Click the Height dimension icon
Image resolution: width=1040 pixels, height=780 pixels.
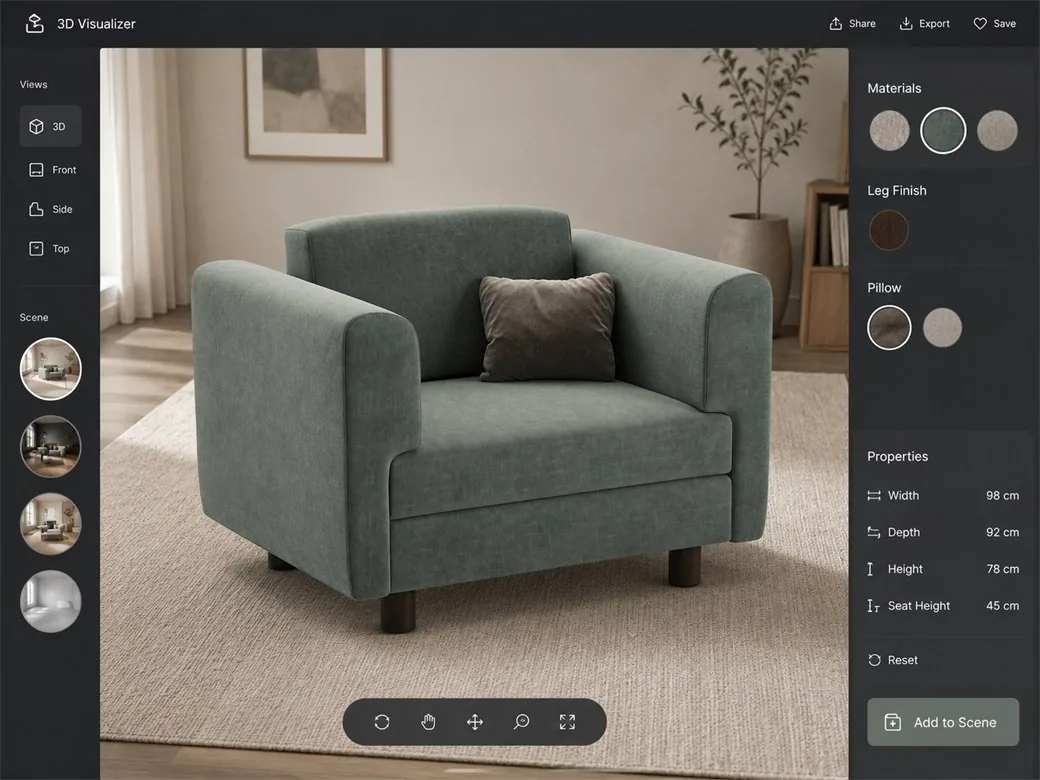(x=870, y=569)
